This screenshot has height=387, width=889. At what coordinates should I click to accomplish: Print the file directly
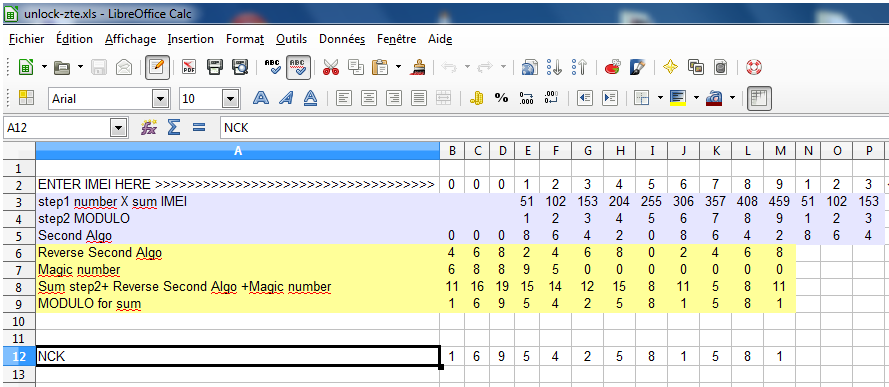tap(215, 68)
